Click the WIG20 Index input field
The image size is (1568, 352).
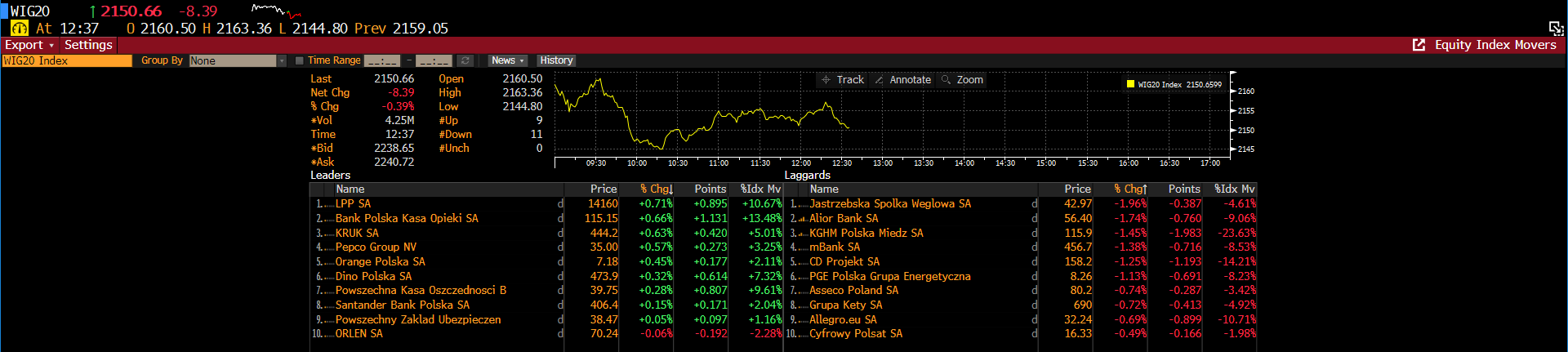(67, 60)
